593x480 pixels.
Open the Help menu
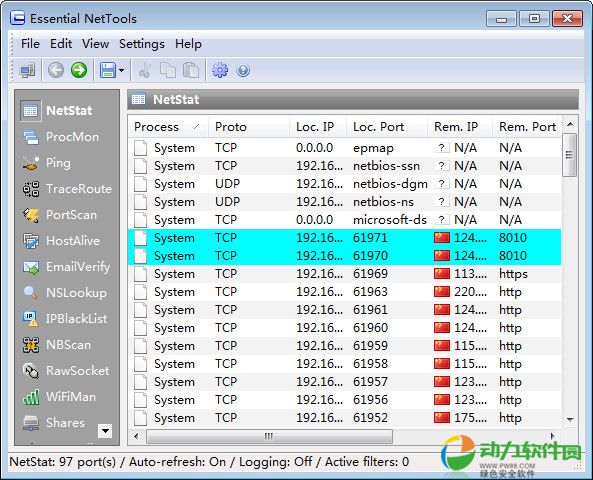coord(188,44)
